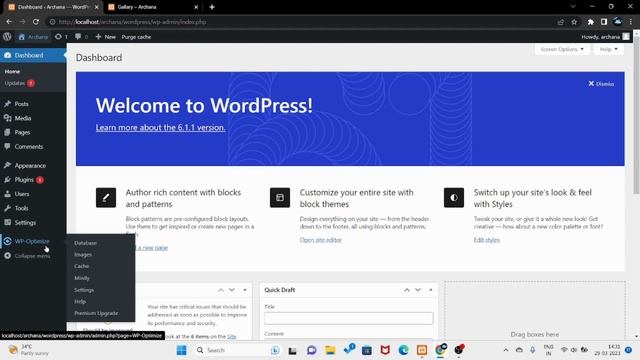Open the WP-Optimize sidebar menu

(33, 241)
